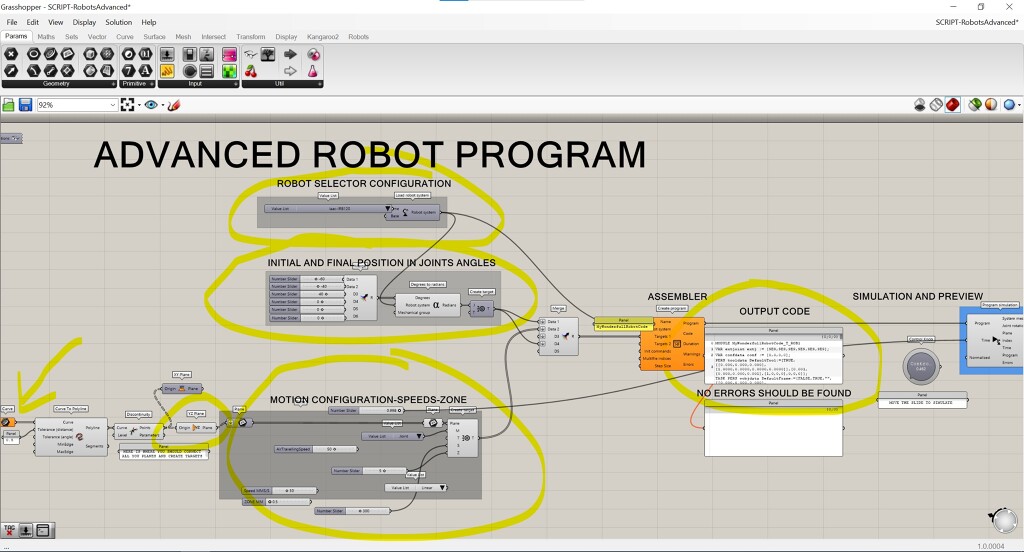Image resolution: width=1024 pixels, height=552 pixels.
Task: Select the Tree utility icon
Action: [x=268, y=54]
